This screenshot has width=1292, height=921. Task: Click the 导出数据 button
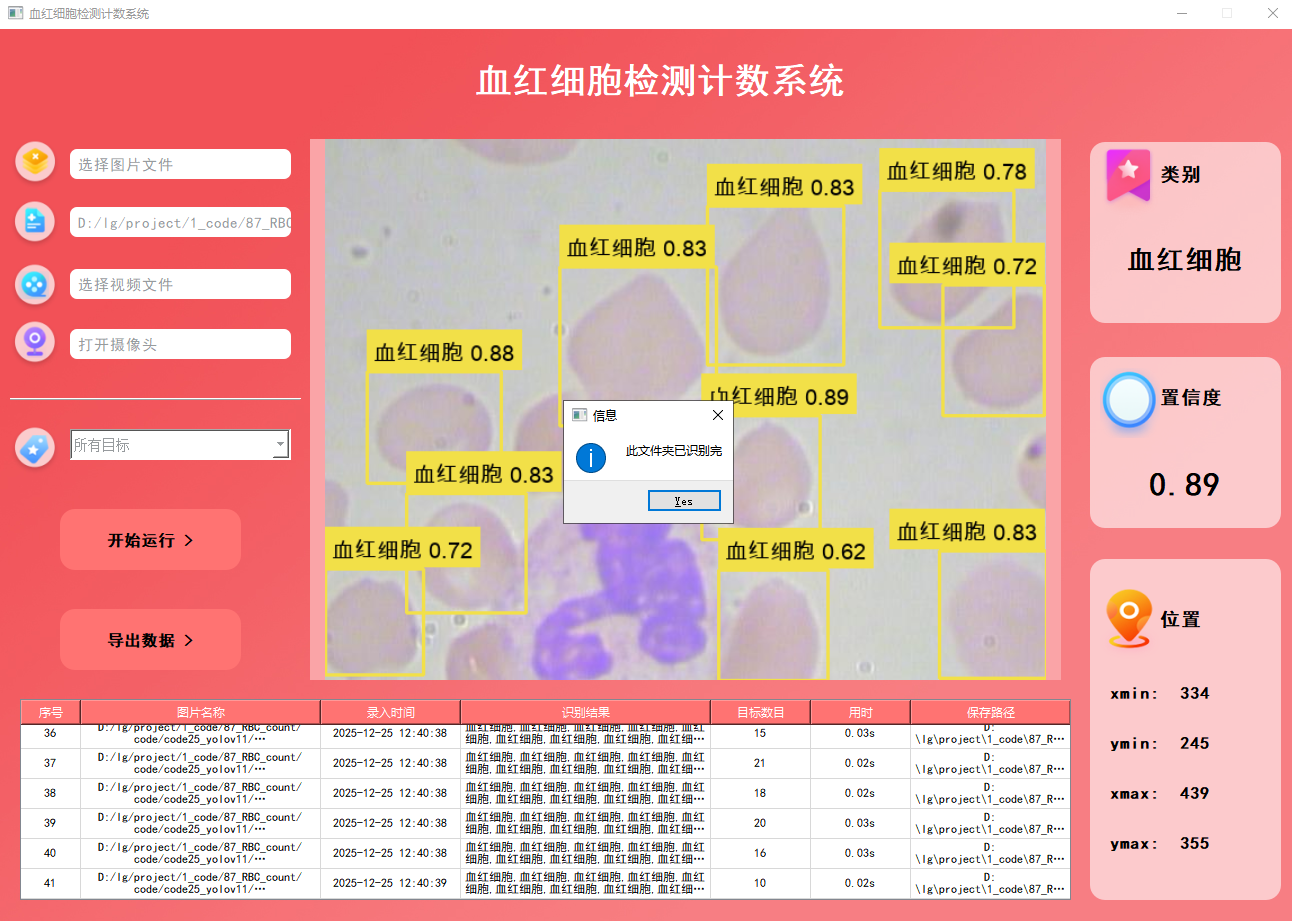point(150,640)
